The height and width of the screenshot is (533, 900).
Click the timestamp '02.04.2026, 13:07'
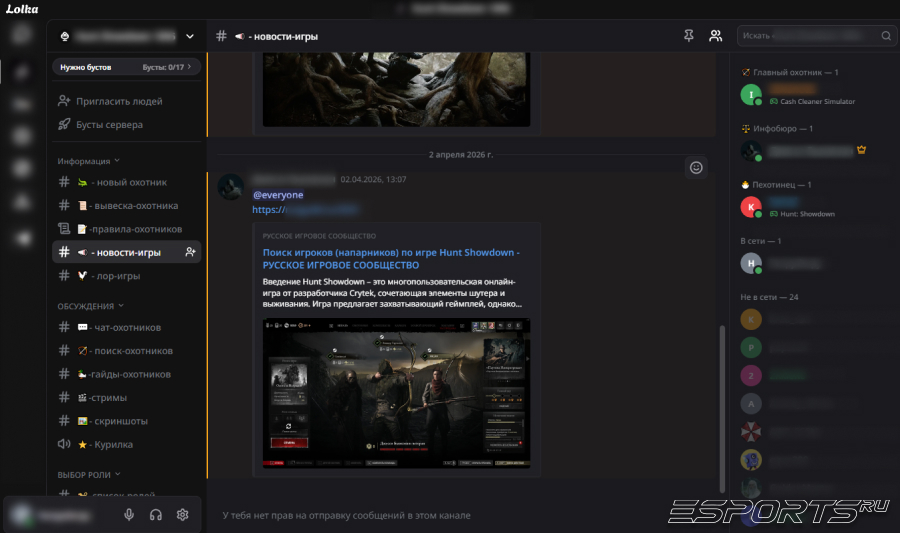pyautogui.click(x=373, y=180)
